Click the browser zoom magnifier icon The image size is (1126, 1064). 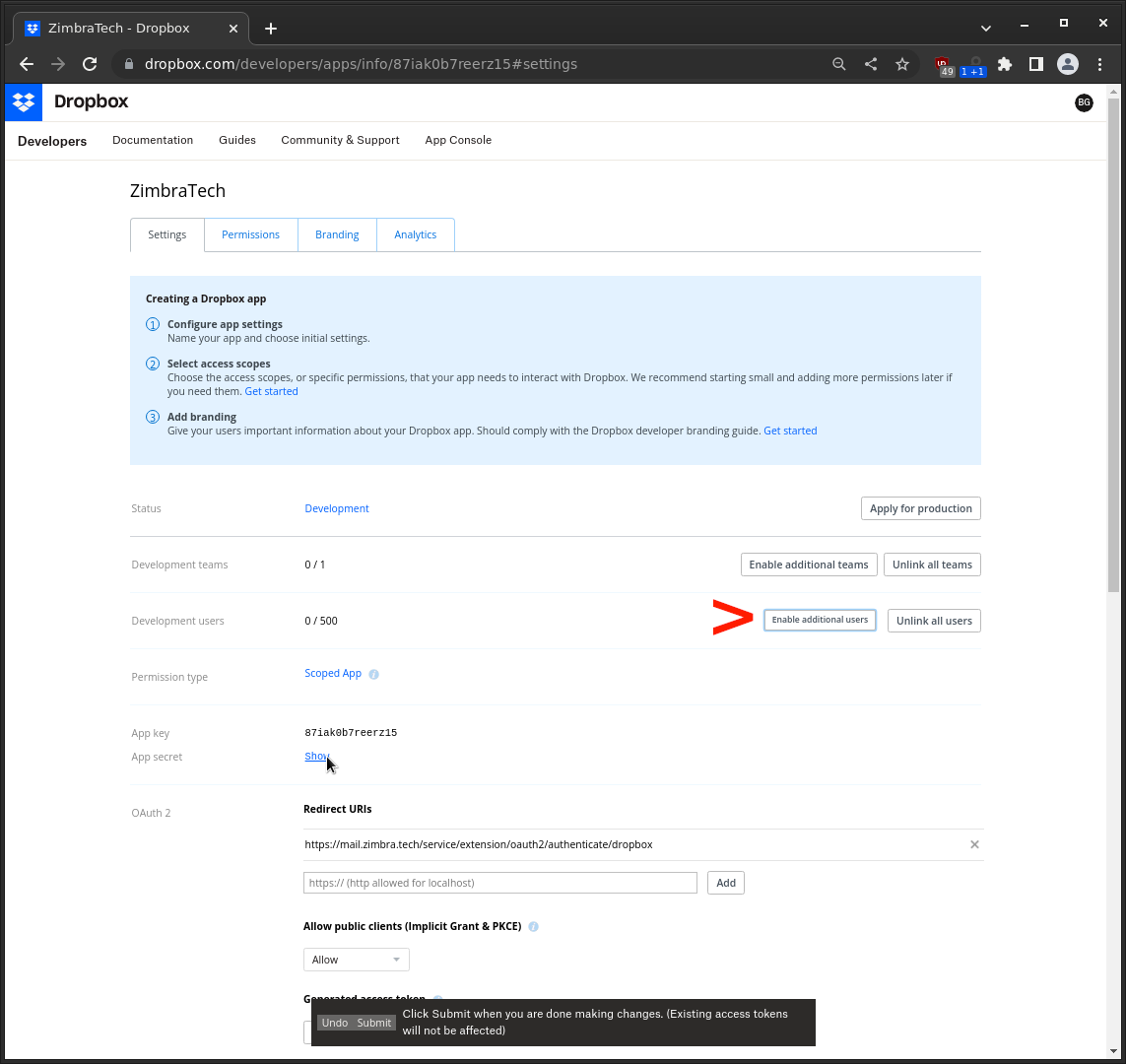click(838, 64)
